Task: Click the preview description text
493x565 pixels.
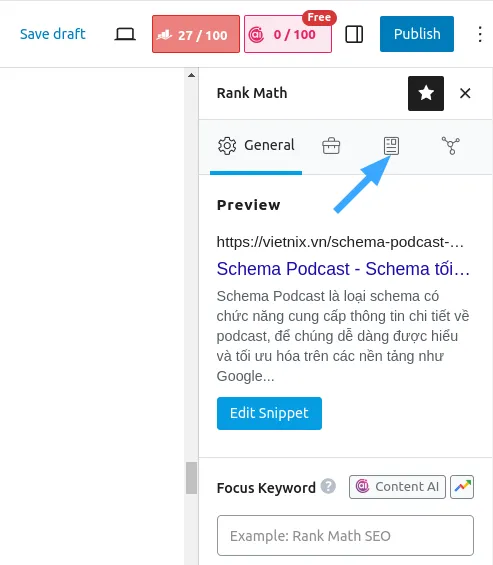Action: pyautogui.click(x=343, y=336)
